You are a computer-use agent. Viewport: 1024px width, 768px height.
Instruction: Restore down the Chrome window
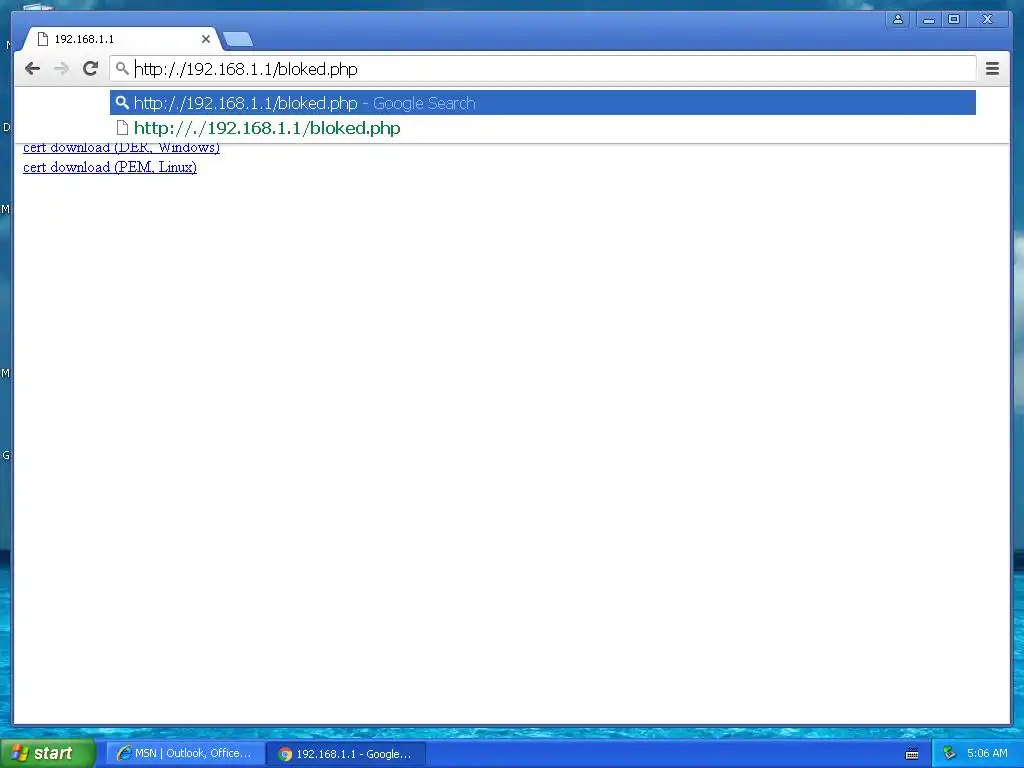point(954,19)
